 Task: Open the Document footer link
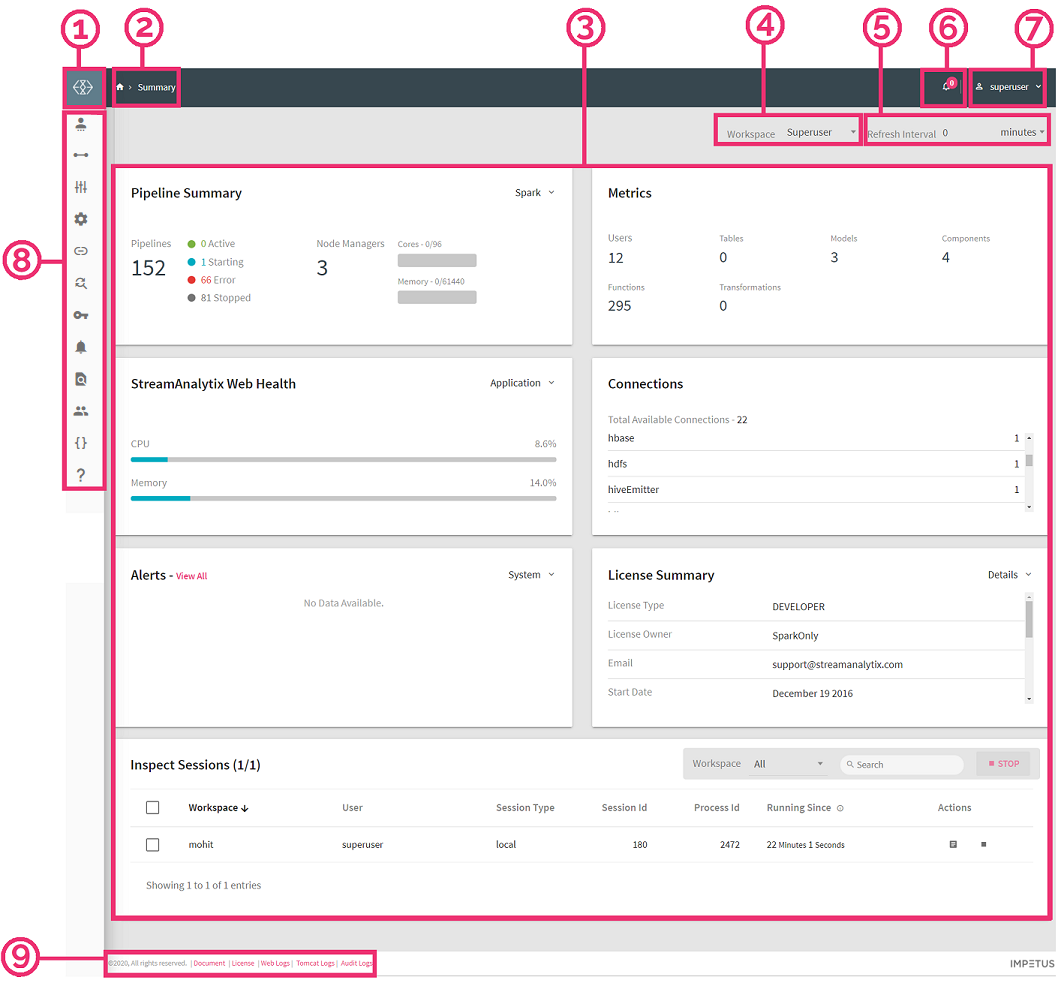[209, 963]
